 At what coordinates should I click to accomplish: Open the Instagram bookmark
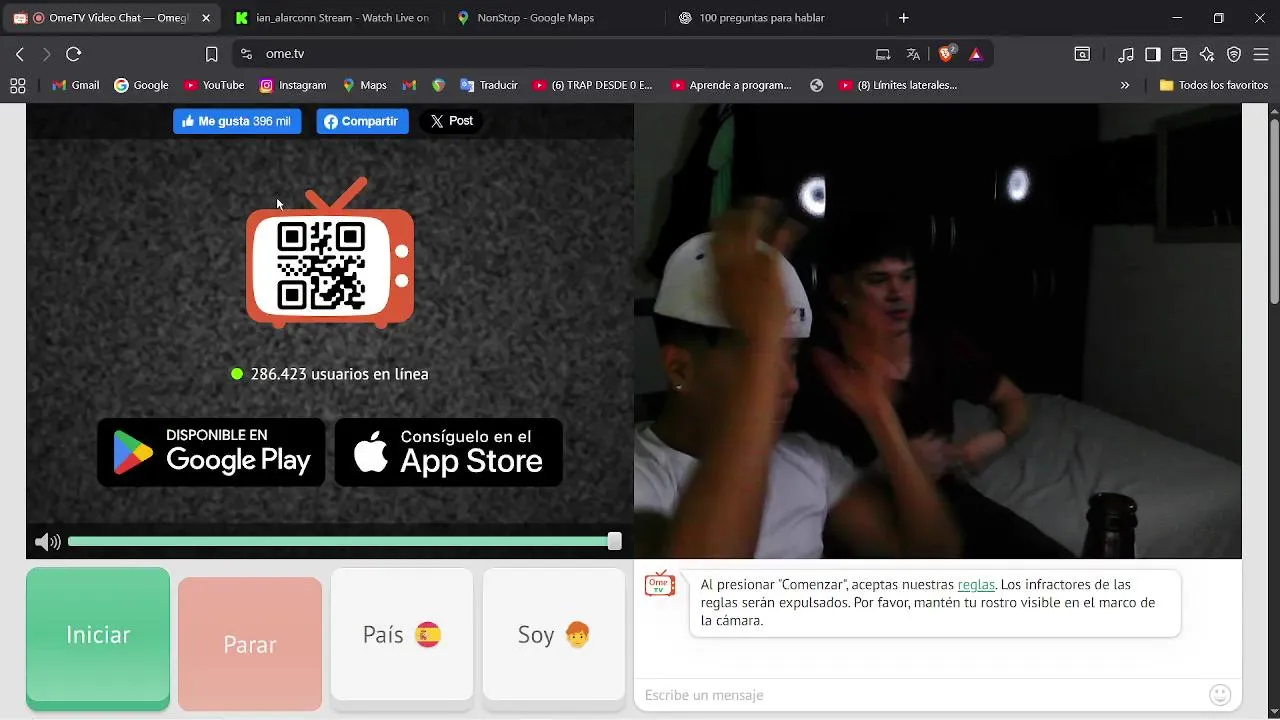(x=293, y=86)
